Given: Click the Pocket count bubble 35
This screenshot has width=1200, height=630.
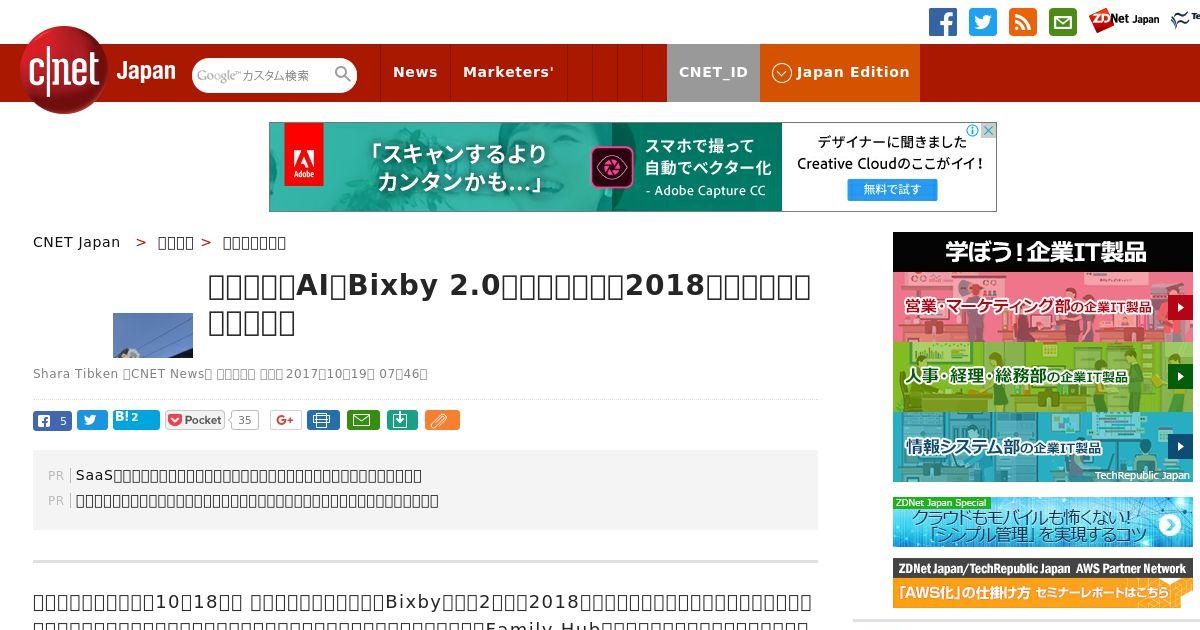Looking at the screenshot, I should pos(244,420).
